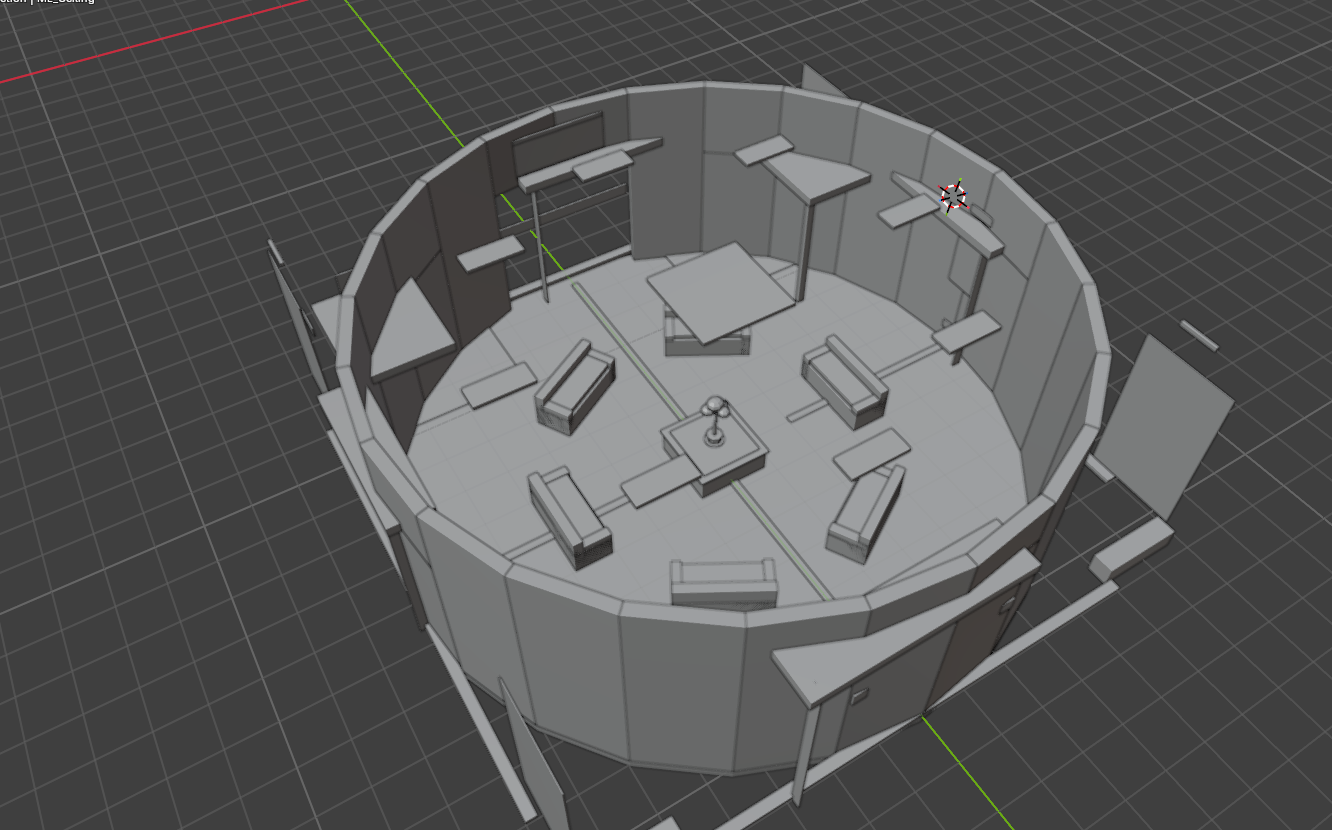The height and width of the screenshot is (830, 1332).
Task: Select the lamp on the center table
Action: 715,420
